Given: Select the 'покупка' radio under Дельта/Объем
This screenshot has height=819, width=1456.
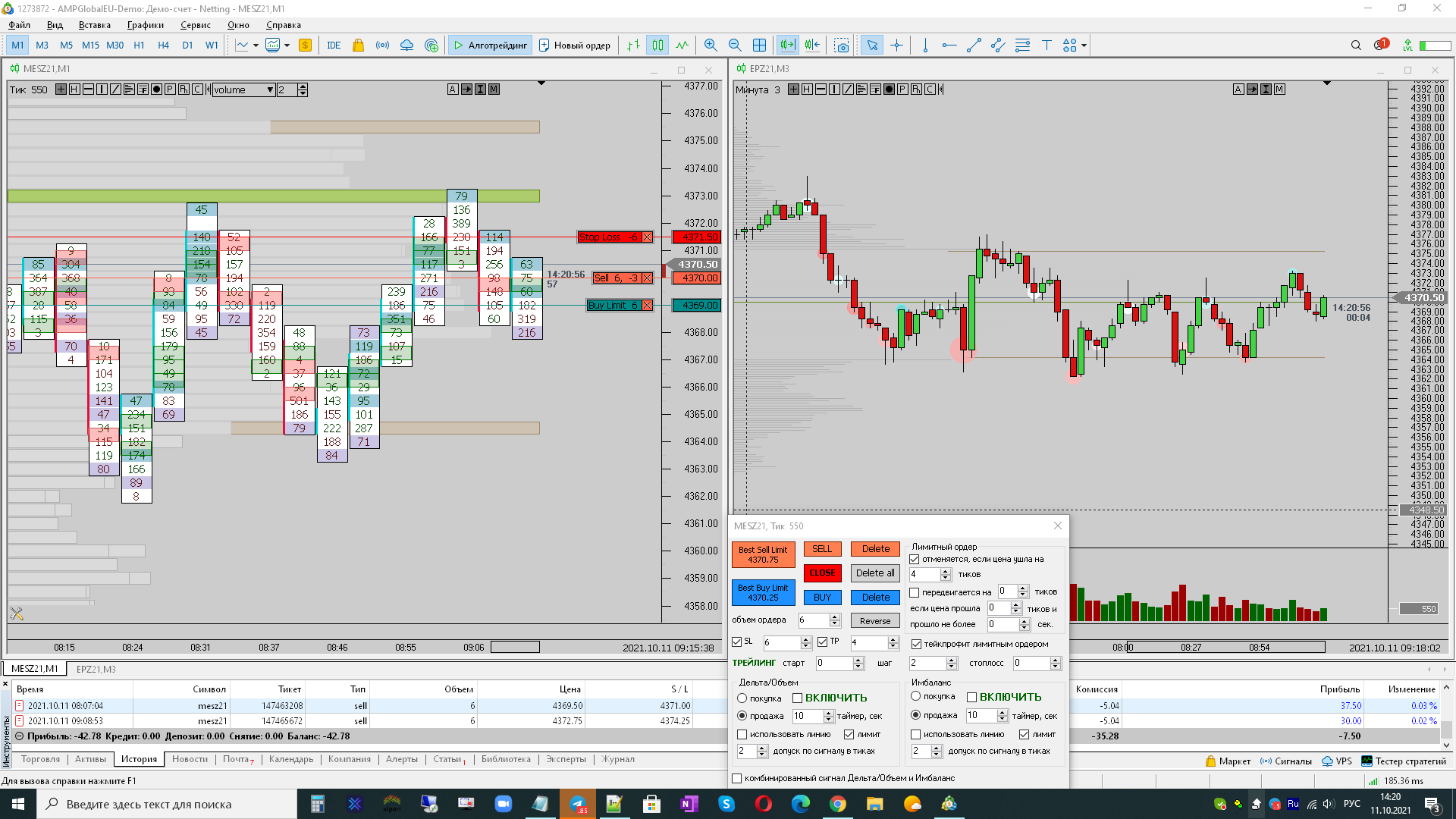Looking at the screenshot, I should pos(742,698).
